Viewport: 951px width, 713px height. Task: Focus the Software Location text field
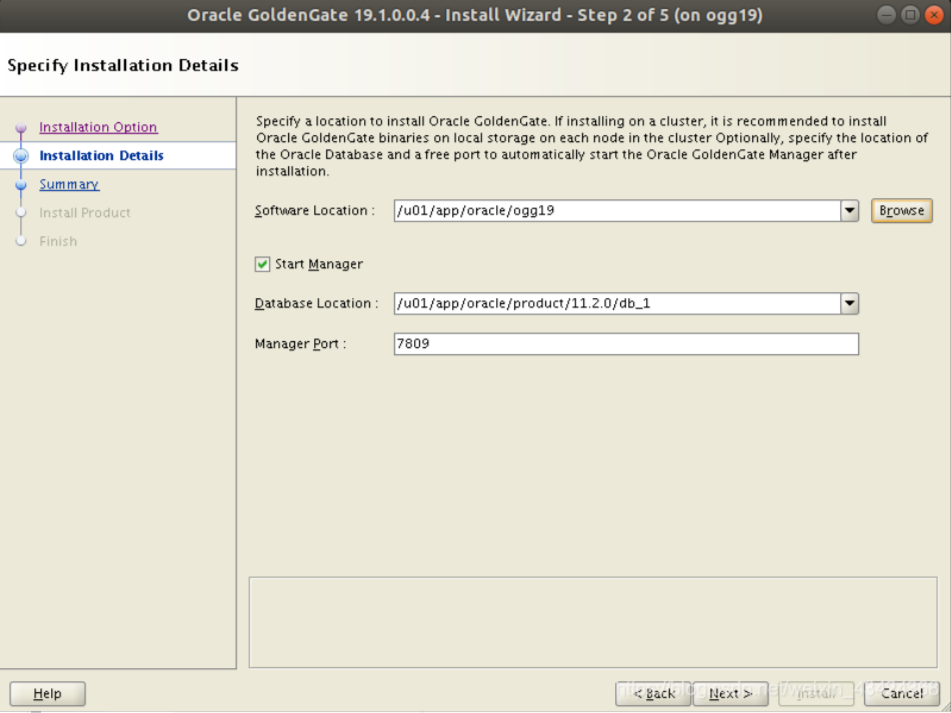pyautogui.click(x=617, y=211)
